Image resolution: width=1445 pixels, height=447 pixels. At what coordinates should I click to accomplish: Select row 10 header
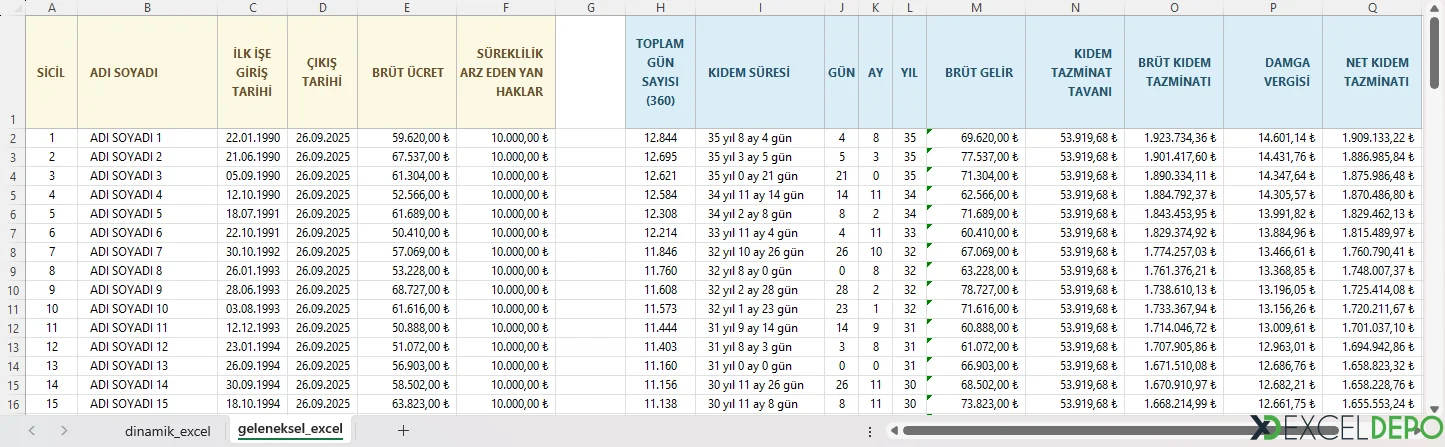pos(12,290)
